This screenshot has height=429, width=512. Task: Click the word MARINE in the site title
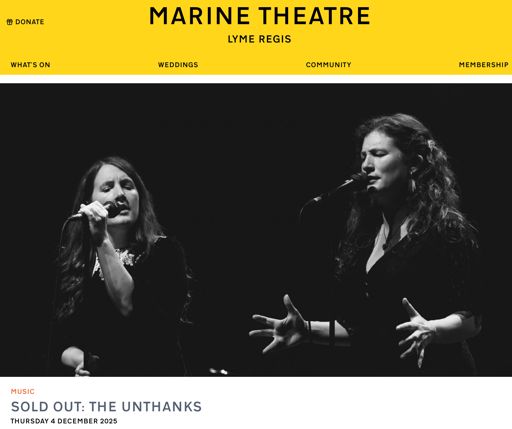point(199,16)
